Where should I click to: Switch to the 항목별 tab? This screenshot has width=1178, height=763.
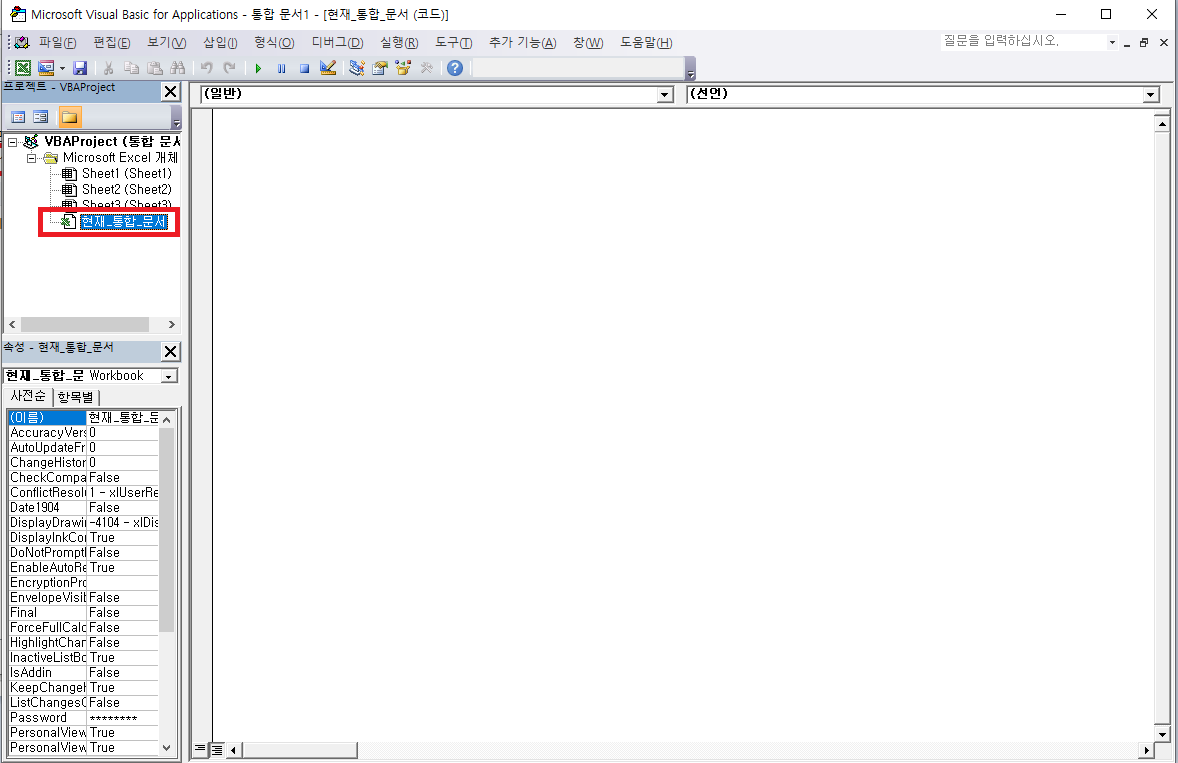[75, 397]
